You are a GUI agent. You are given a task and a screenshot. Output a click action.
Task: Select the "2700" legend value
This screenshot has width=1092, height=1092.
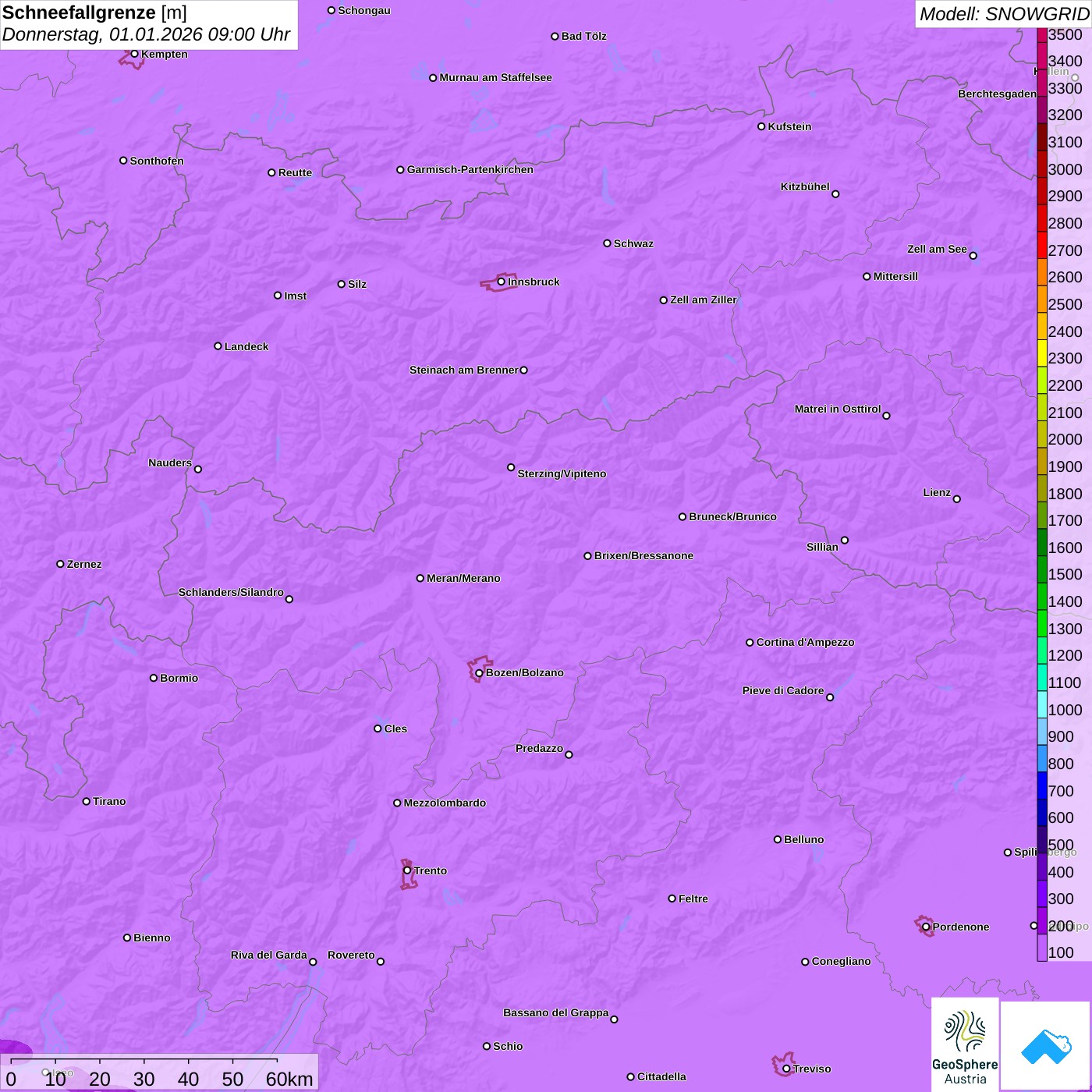pos(1065,250)
